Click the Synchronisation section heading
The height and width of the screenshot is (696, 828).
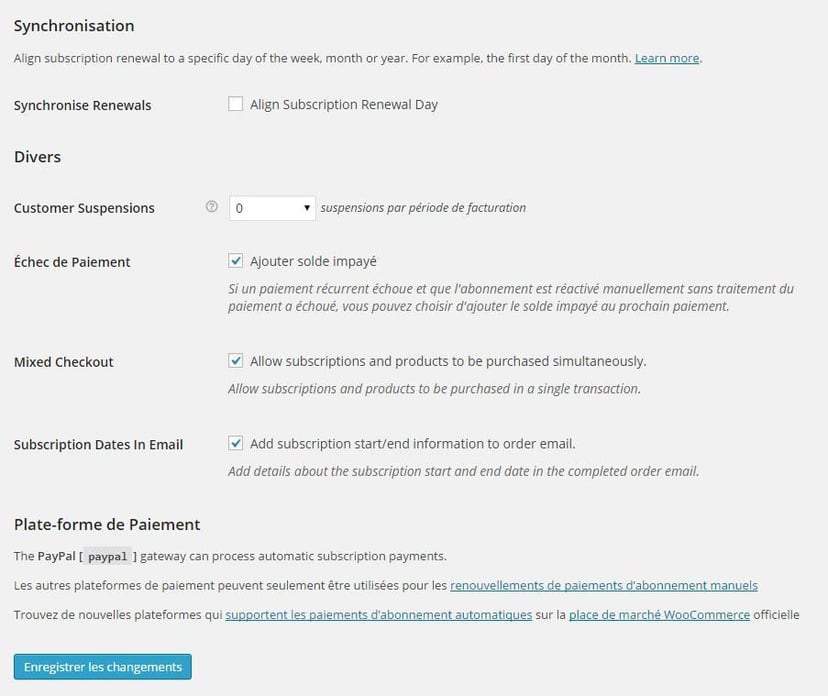74,26
